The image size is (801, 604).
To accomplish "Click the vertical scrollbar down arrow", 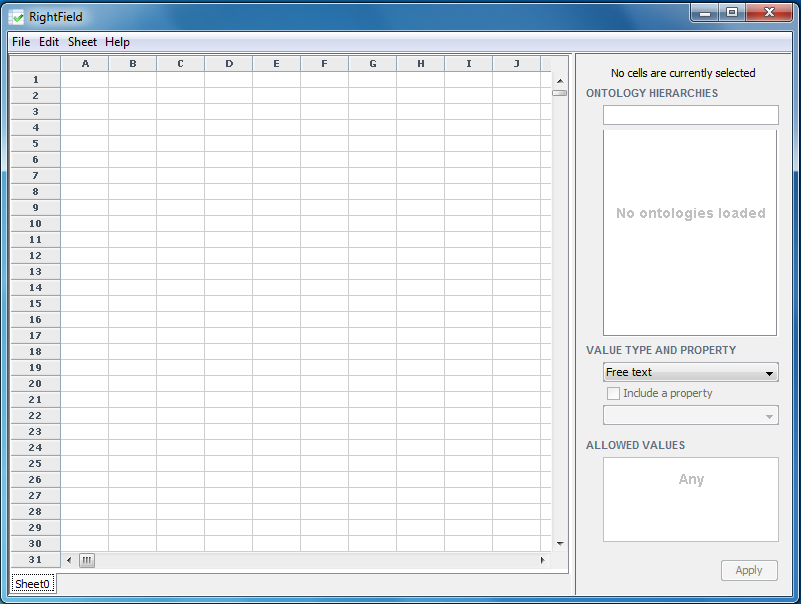I will point(560,543).
